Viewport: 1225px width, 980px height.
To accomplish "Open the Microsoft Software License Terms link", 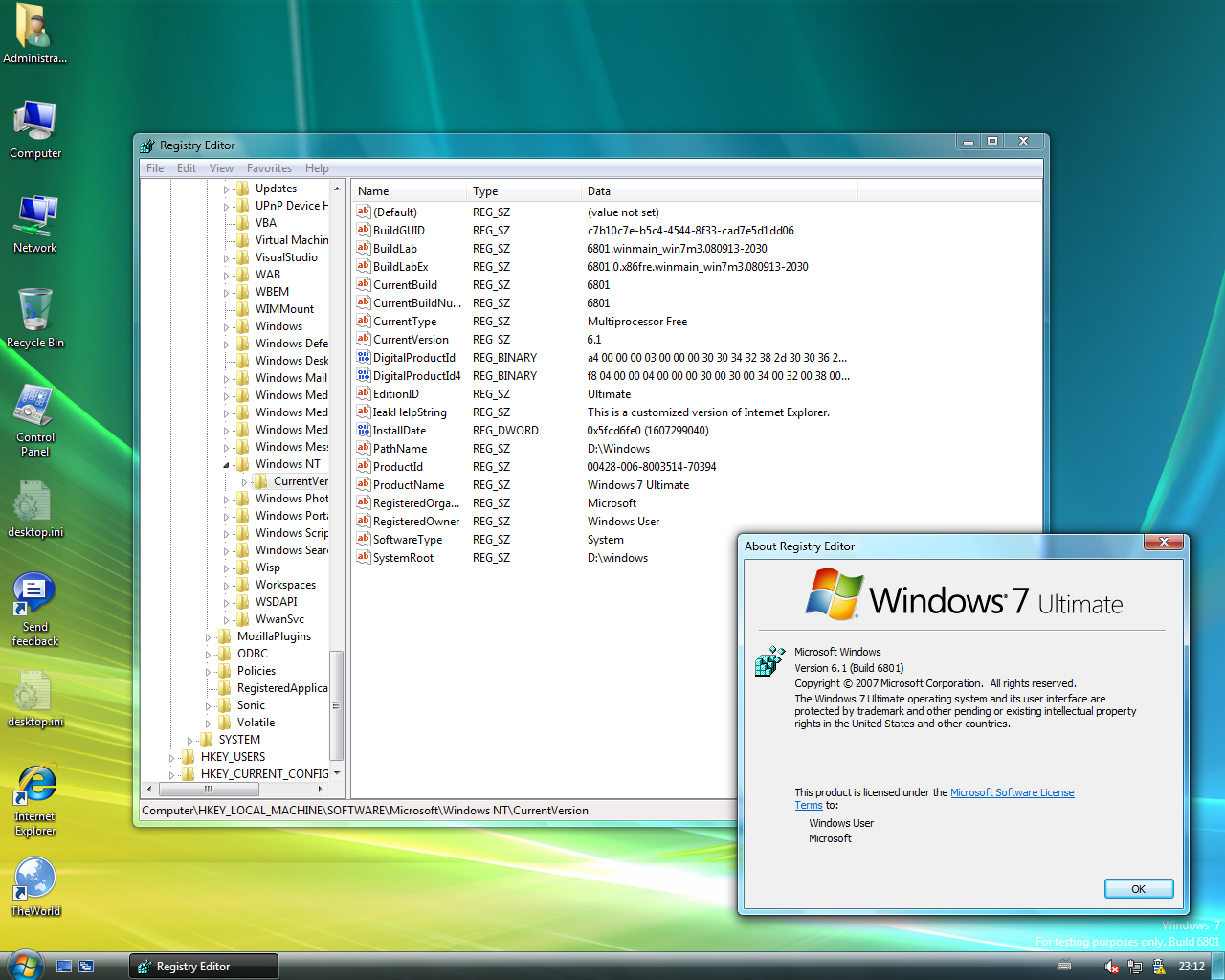I will (1012, 792).
